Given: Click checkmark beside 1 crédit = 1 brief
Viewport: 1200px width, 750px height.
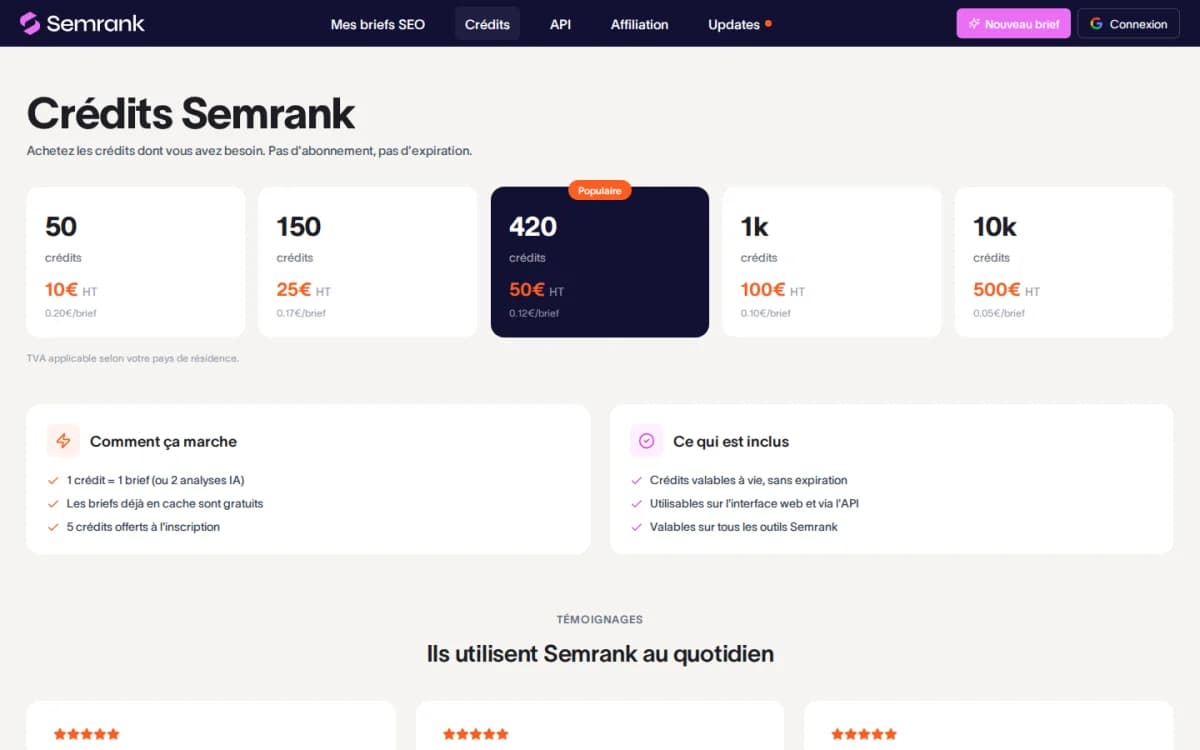Looking at the screenshot, I should coord(53,480).
